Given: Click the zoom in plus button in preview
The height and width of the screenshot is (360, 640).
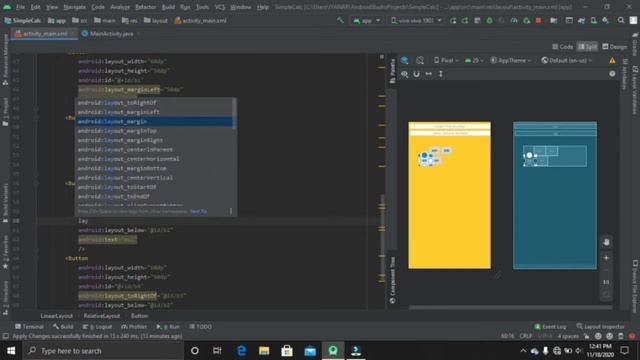Looking at the screenshot, I should tap(606, 258).
